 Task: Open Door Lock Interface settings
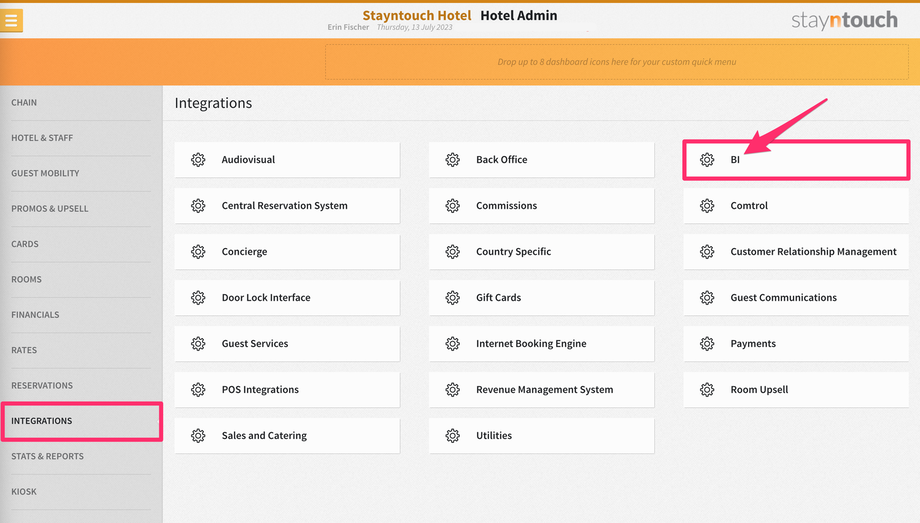[287, 298]
